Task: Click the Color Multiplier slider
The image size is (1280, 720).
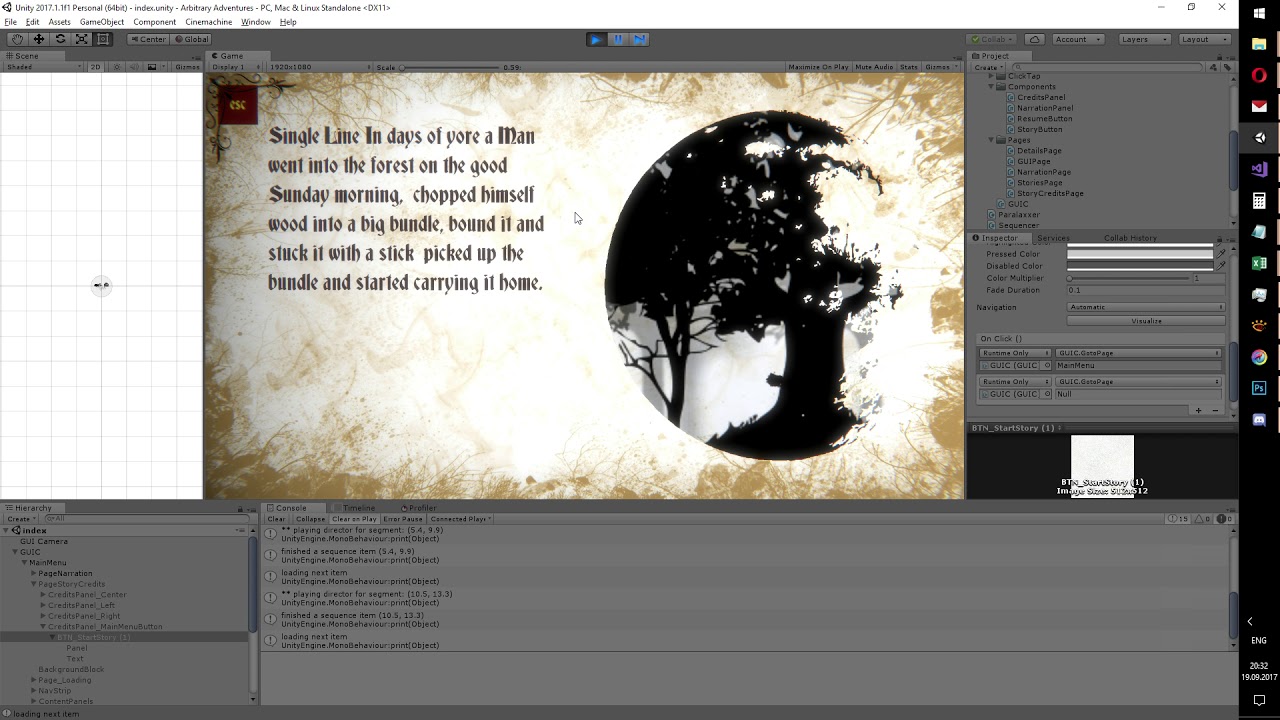Action: pos(1129,278)
